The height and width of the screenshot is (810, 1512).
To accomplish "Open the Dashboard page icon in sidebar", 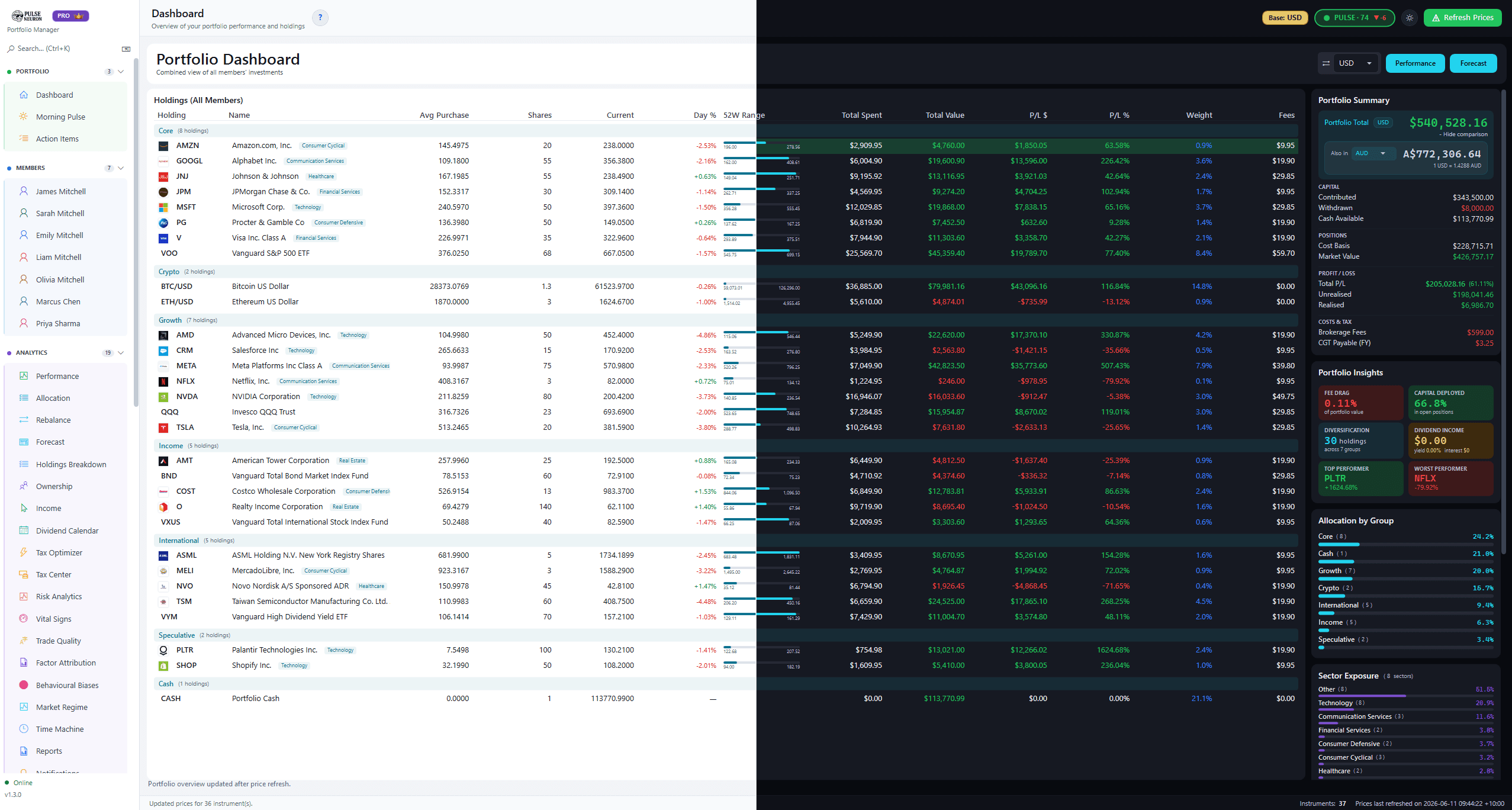I will (x=24, y=95).
